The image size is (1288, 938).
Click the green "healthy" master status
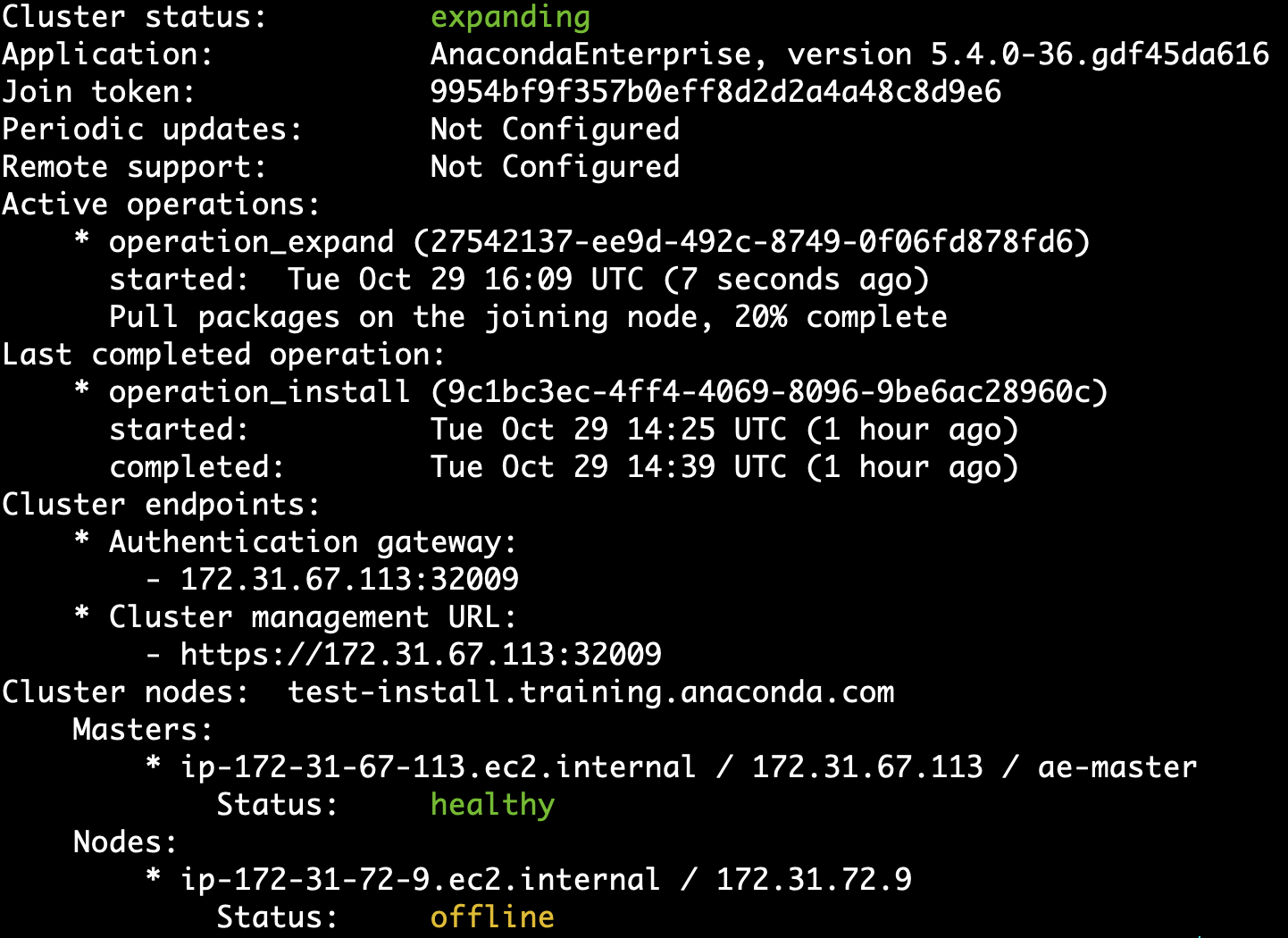492,805
